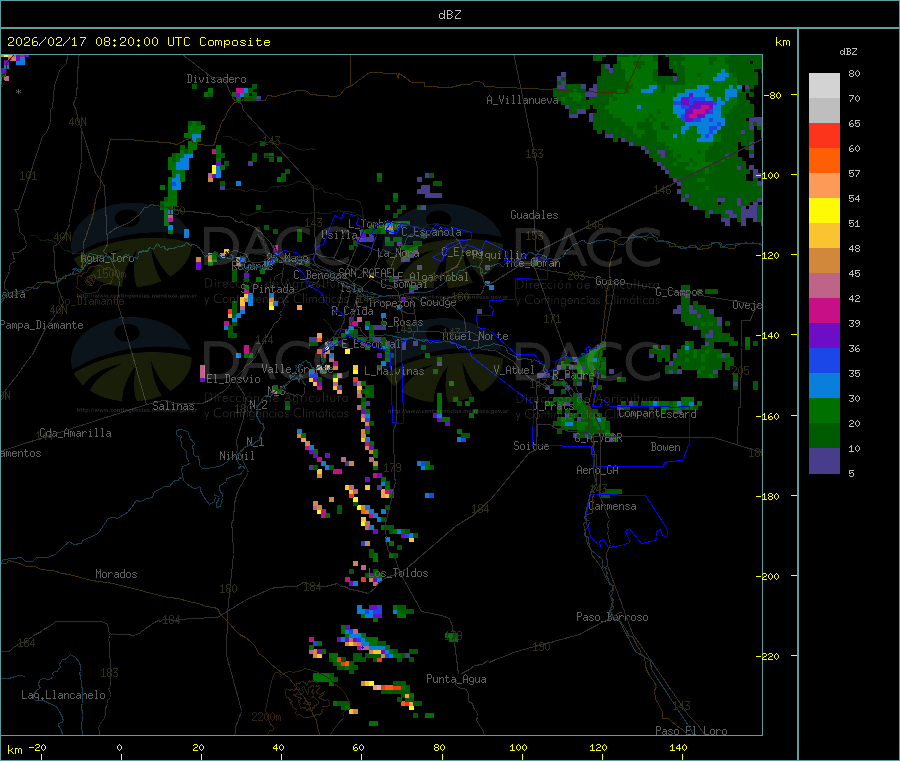
Task: Click the A_Villanueva place label
Action: tap(522, 100)
